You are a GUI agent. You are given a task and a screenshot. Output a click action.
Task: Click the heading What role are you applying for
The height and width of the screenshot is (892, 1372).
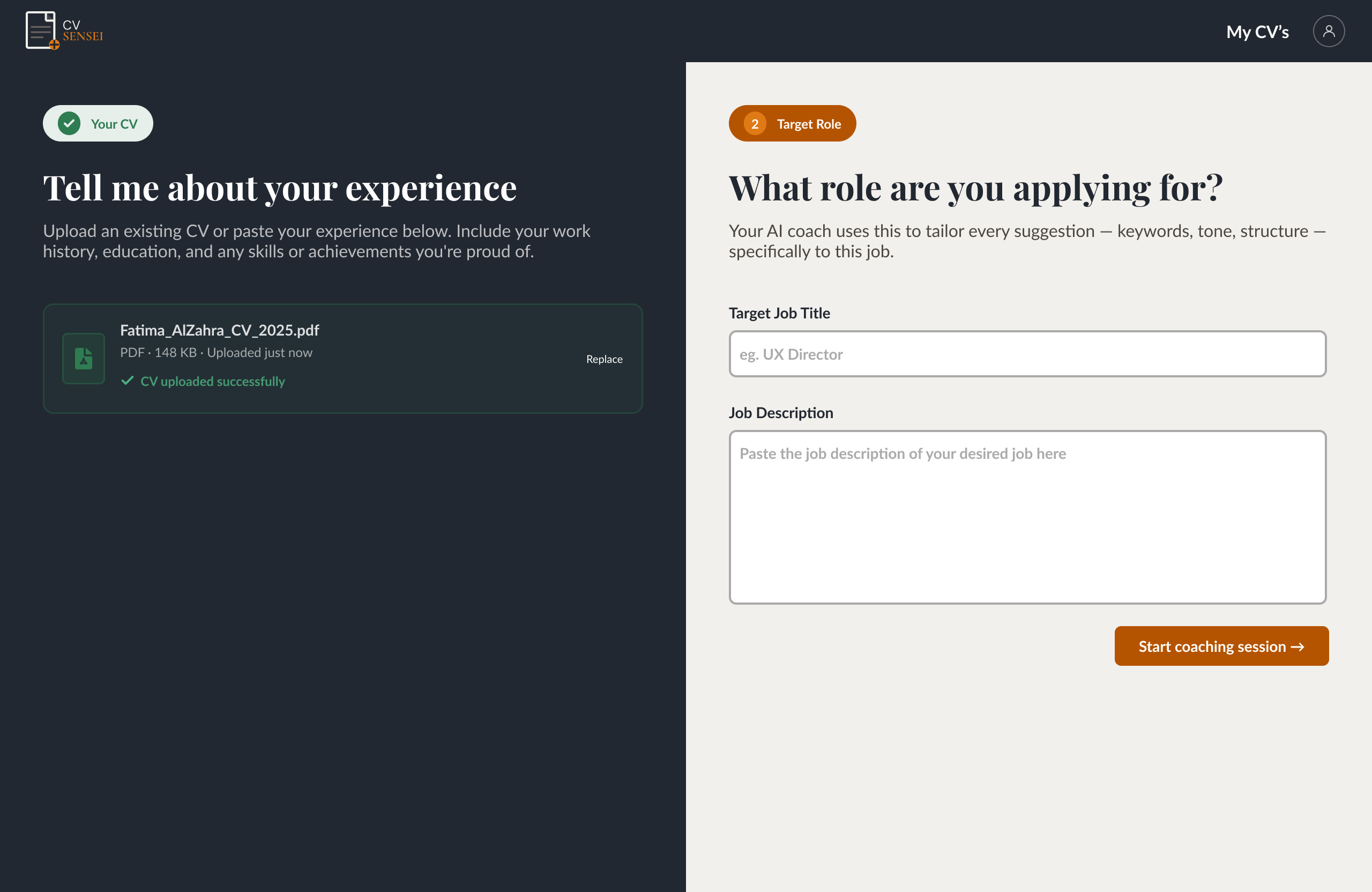pos(975,188)
